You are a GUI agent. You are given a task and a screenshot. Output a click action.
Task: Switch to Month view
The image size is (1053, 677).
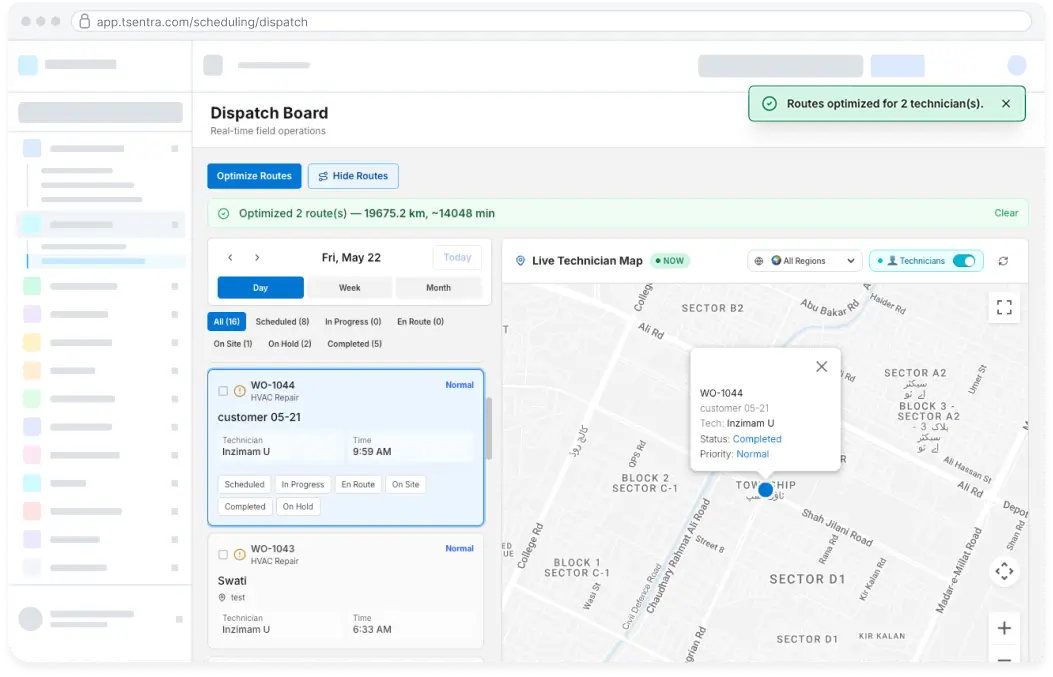(439, 287)
